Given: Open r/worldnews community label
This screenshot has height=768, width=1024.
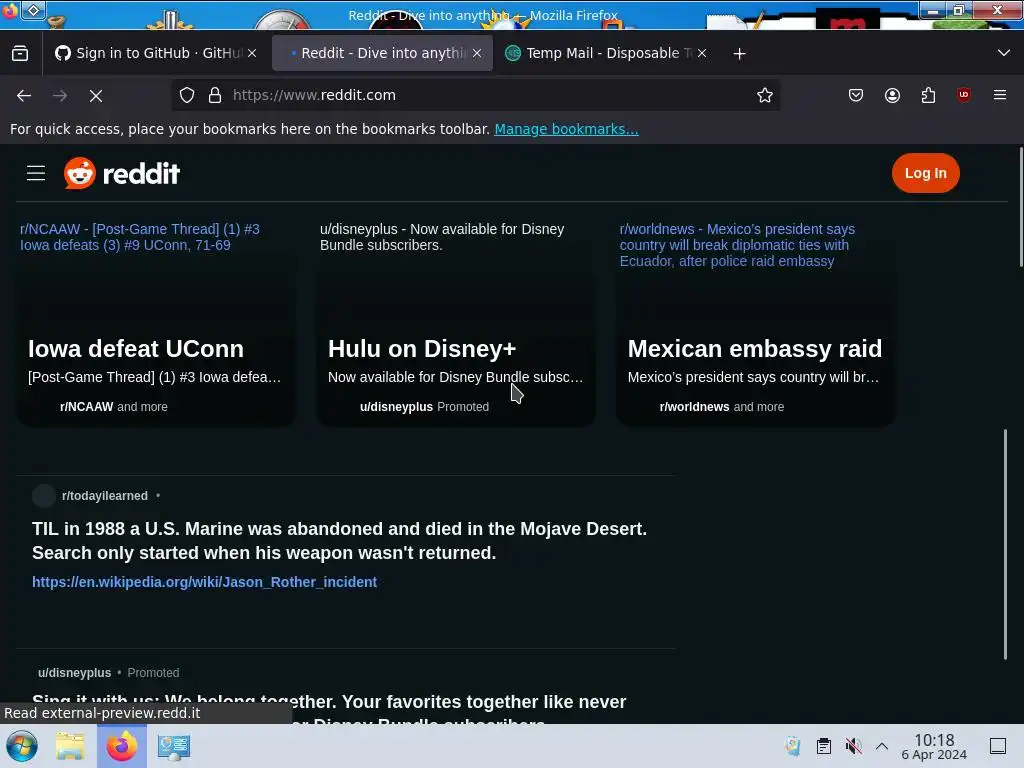Looking at the screenshot, I should tap(694, 407).
